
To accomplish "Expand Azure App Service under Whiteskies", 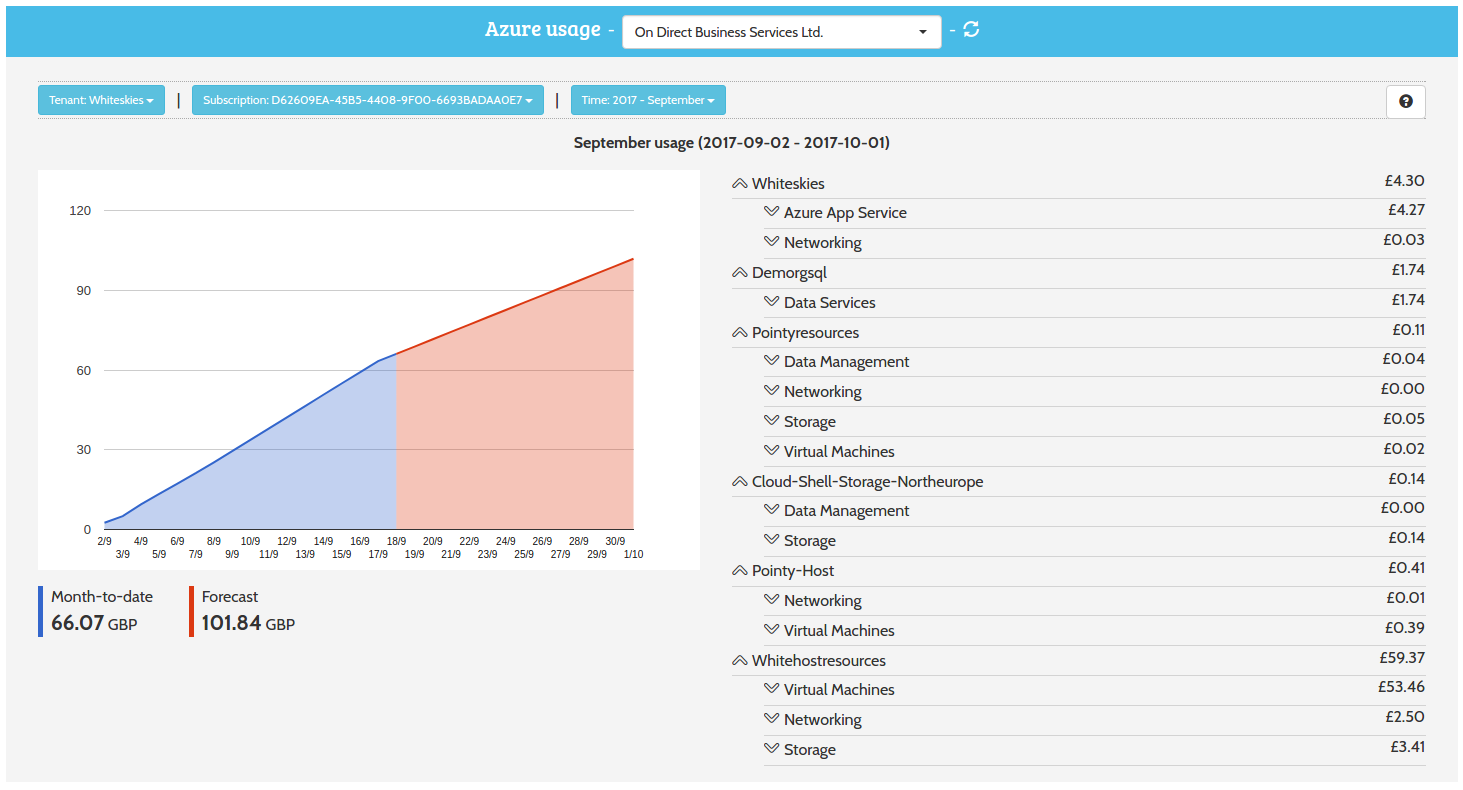I will (770, 212).
